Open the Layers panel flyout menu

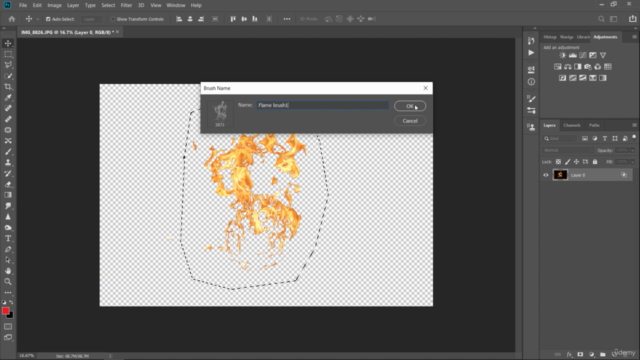click(x=634, y=125)
